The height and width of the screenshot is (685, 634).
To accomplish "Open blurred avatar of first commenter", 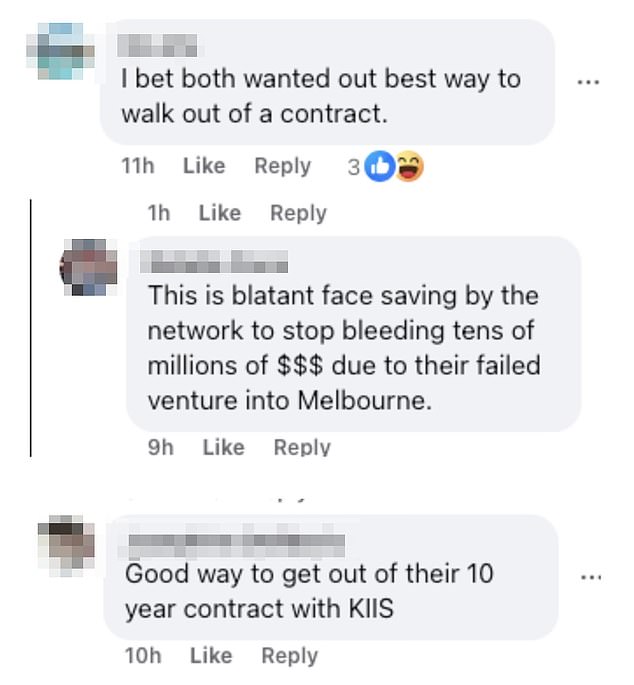I will 60,51.
